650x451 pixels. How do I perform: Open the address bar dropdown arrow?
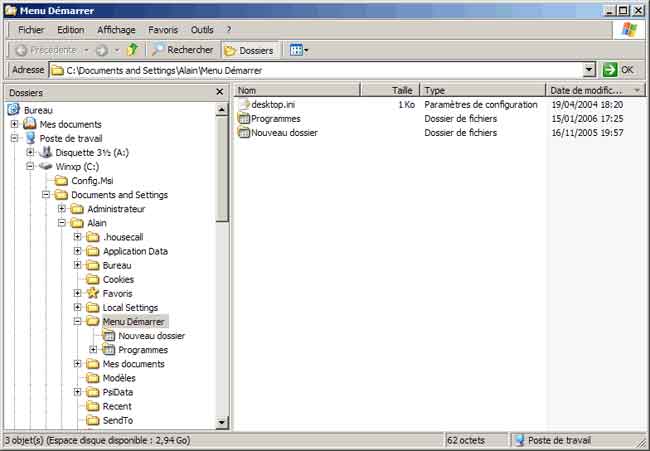[589, 70]
